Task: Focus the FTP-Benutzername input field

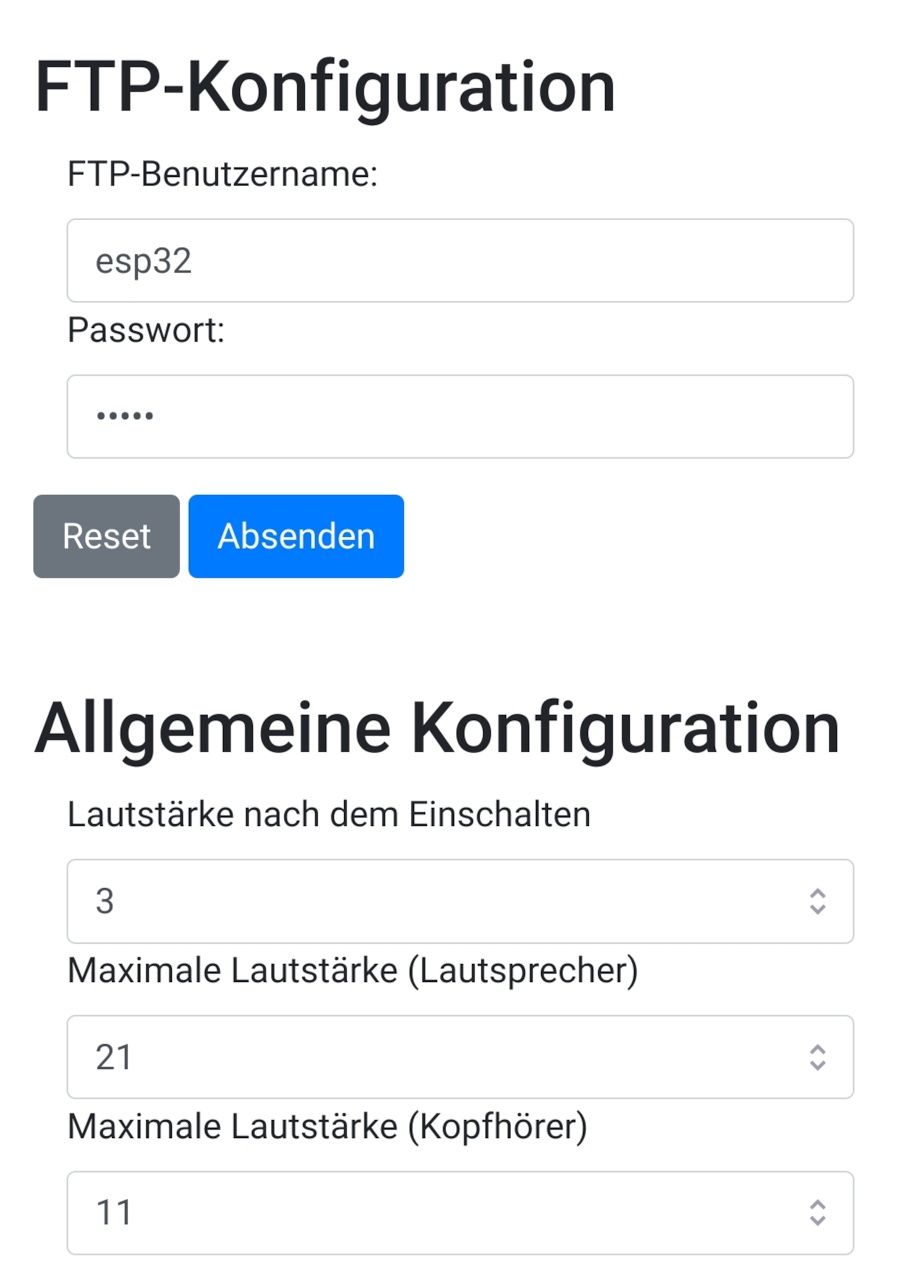Action: tap(460, 261)
